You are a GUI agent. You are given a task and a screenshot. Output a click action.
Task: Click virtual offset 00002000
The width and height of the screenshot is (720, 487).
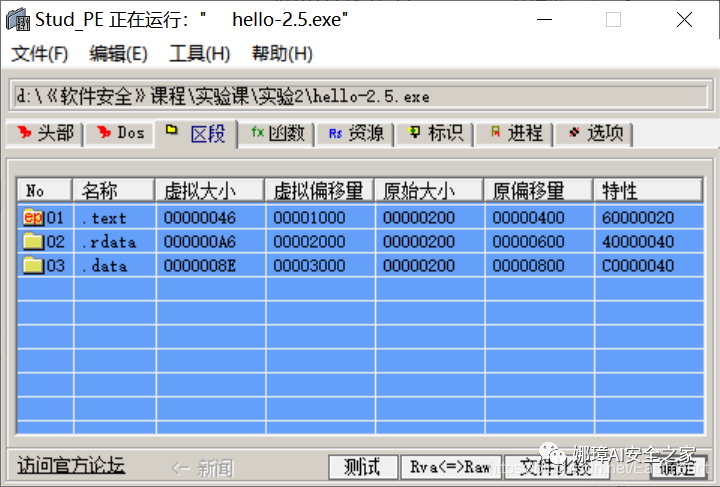point(309,241)
